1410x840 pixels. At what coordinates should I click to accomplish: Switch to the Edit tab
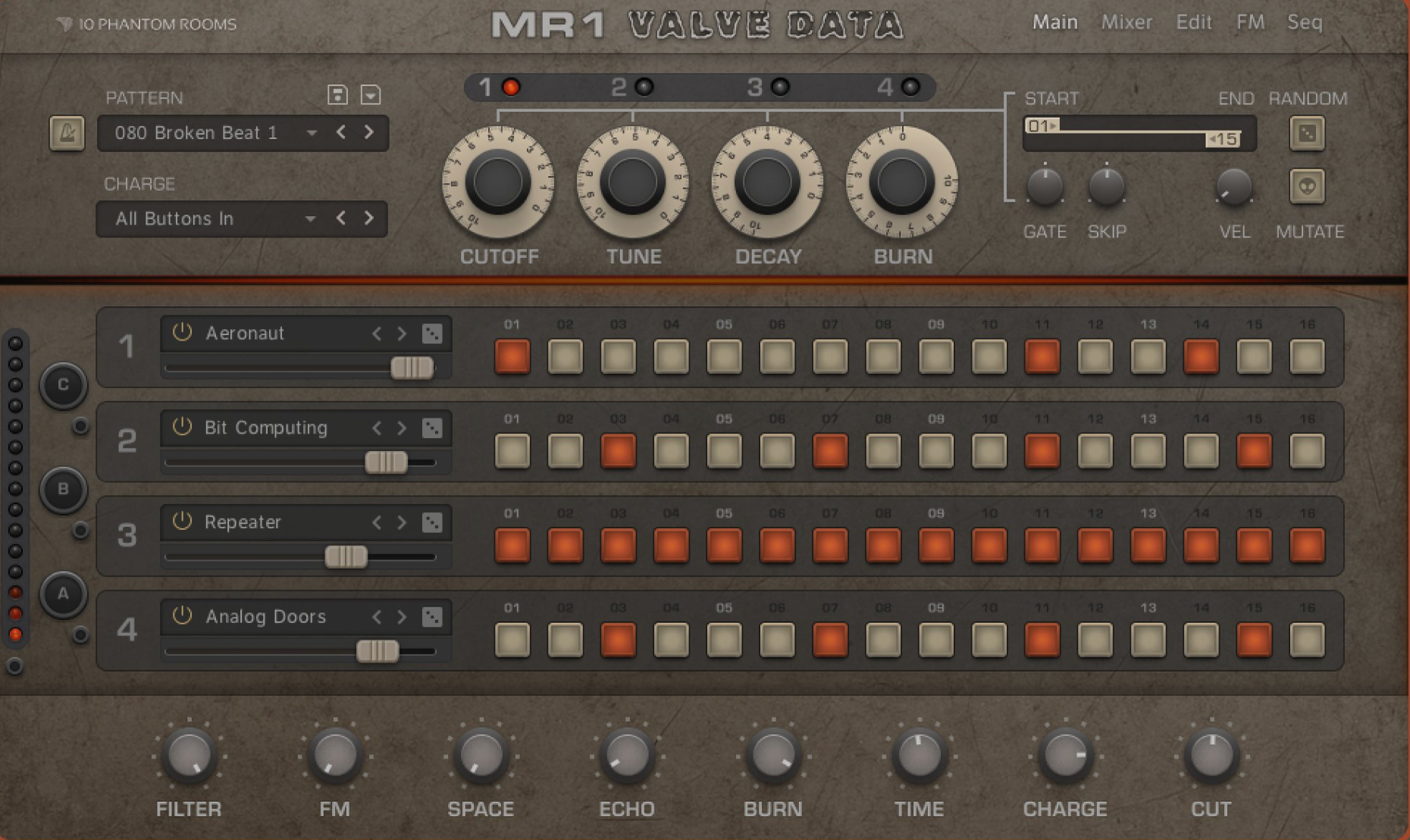(x=1193, y=22)
